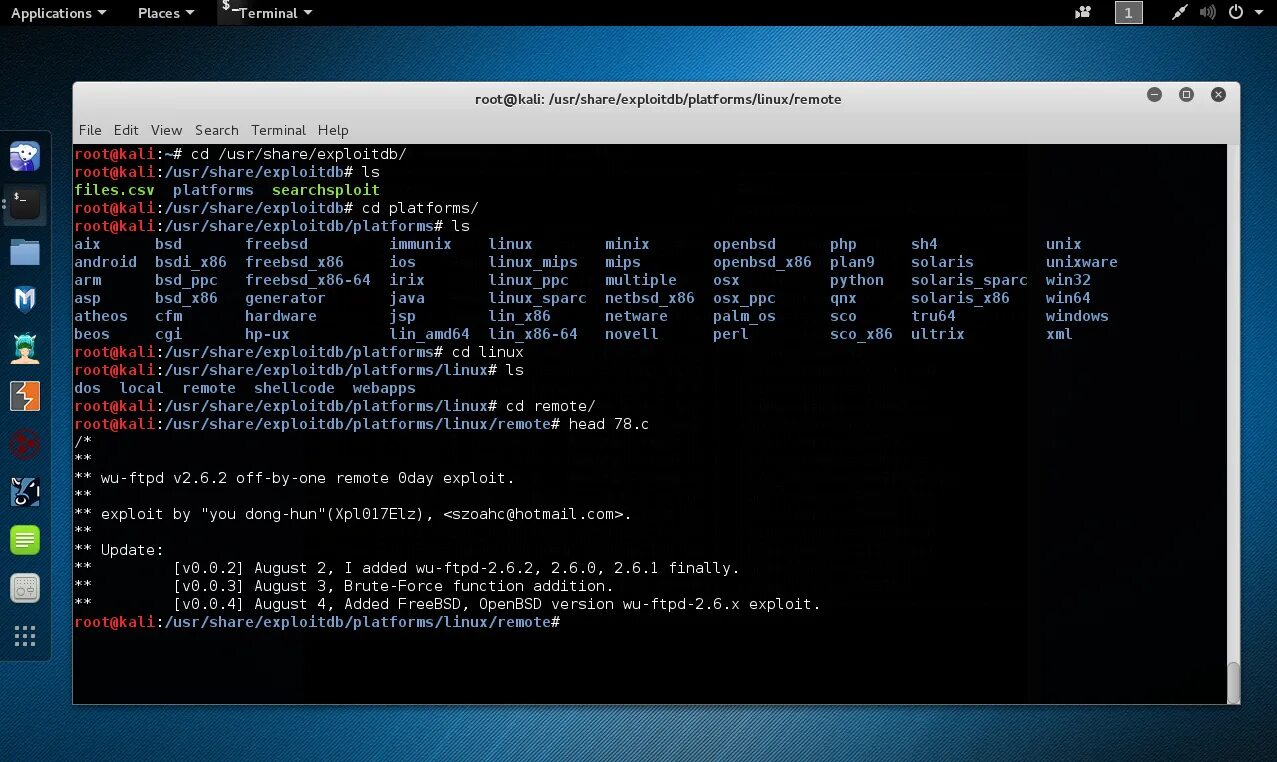Screen dimensions: 1277x762
Task: Click the freebsd_x86-64 directory name
Action: 308,280
